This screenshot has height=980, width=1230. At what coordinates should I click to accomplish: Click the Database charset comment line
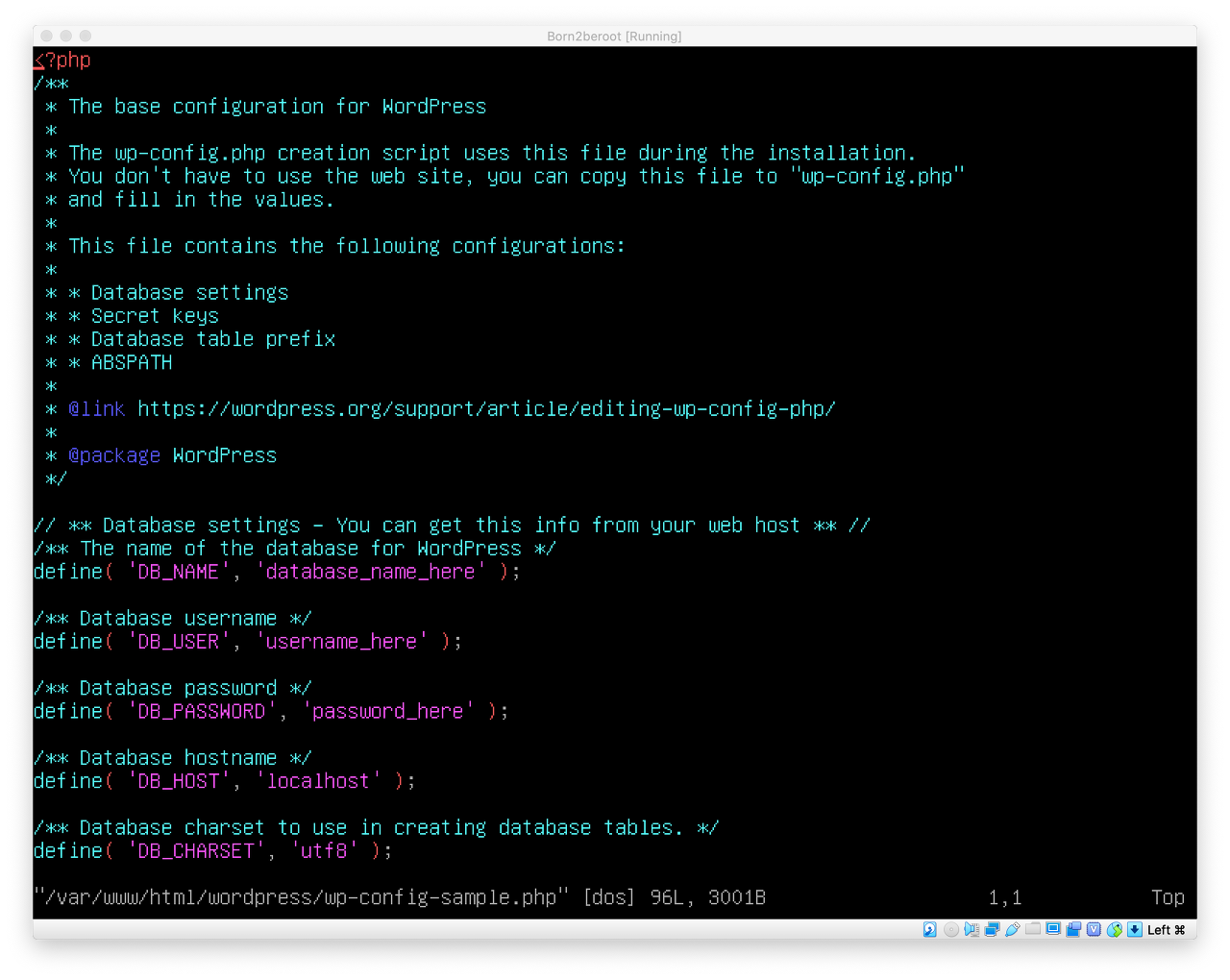click(x=377, y=828)
